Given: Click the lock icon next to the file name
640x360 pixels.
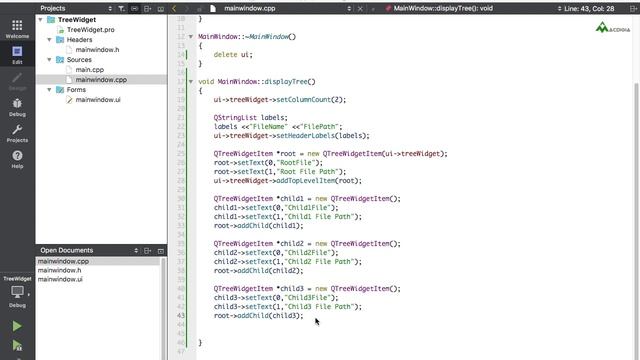Looking at the screenshot, I should tap(200, 9).
